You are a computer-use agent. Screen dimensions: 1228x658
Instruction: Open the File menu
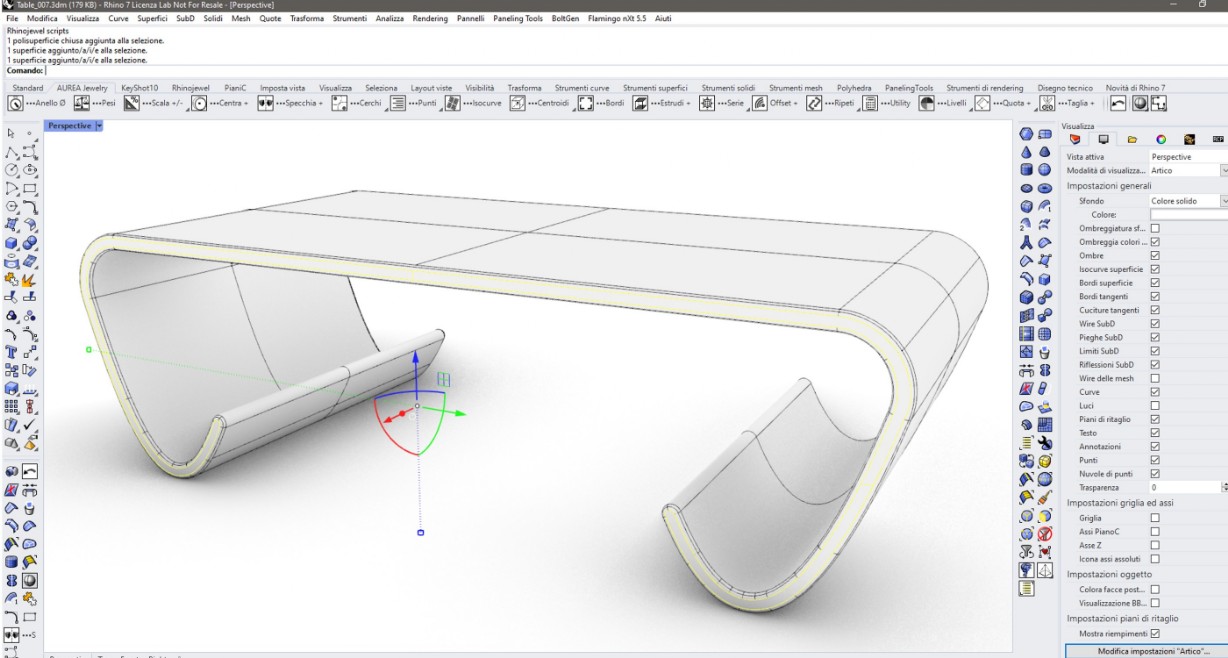click(13, 19)
